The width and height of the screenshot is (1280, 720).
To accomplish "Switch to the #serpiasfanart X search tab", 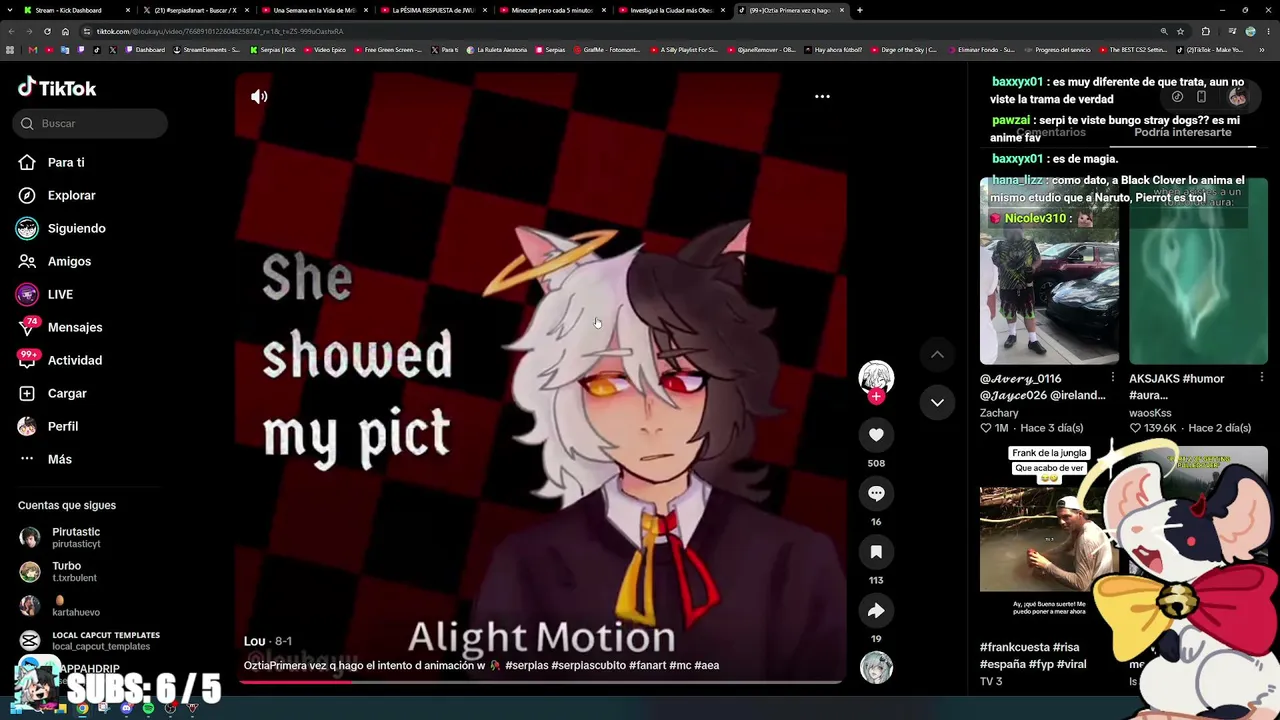I will (194, 10).
